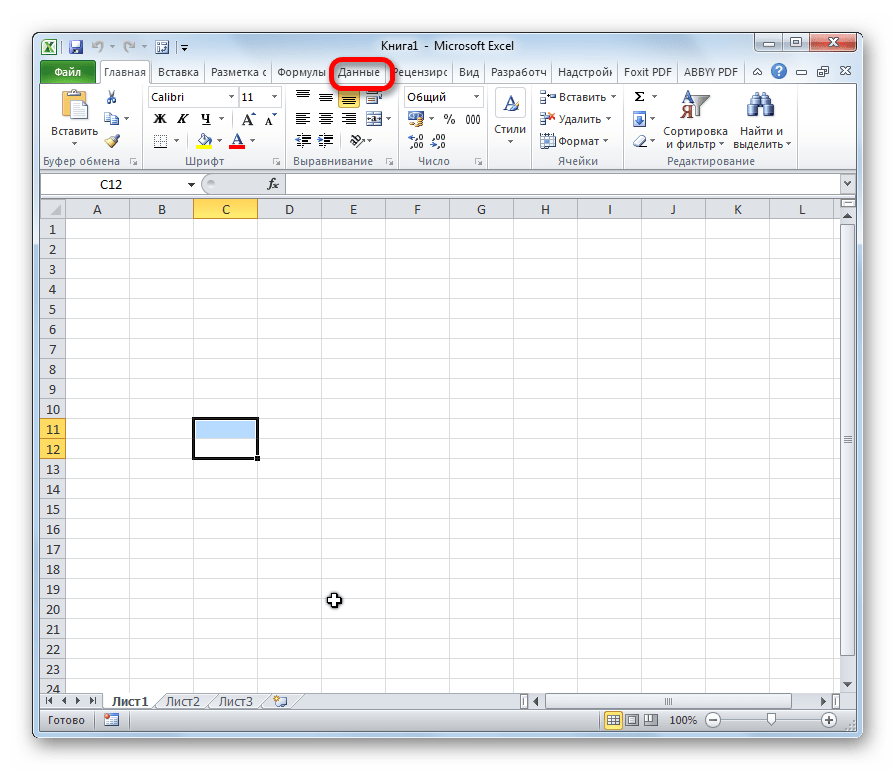The image size is (896, 771).
Task: Switch to Page Layout view in status bar
Action: tap(632, 720)
